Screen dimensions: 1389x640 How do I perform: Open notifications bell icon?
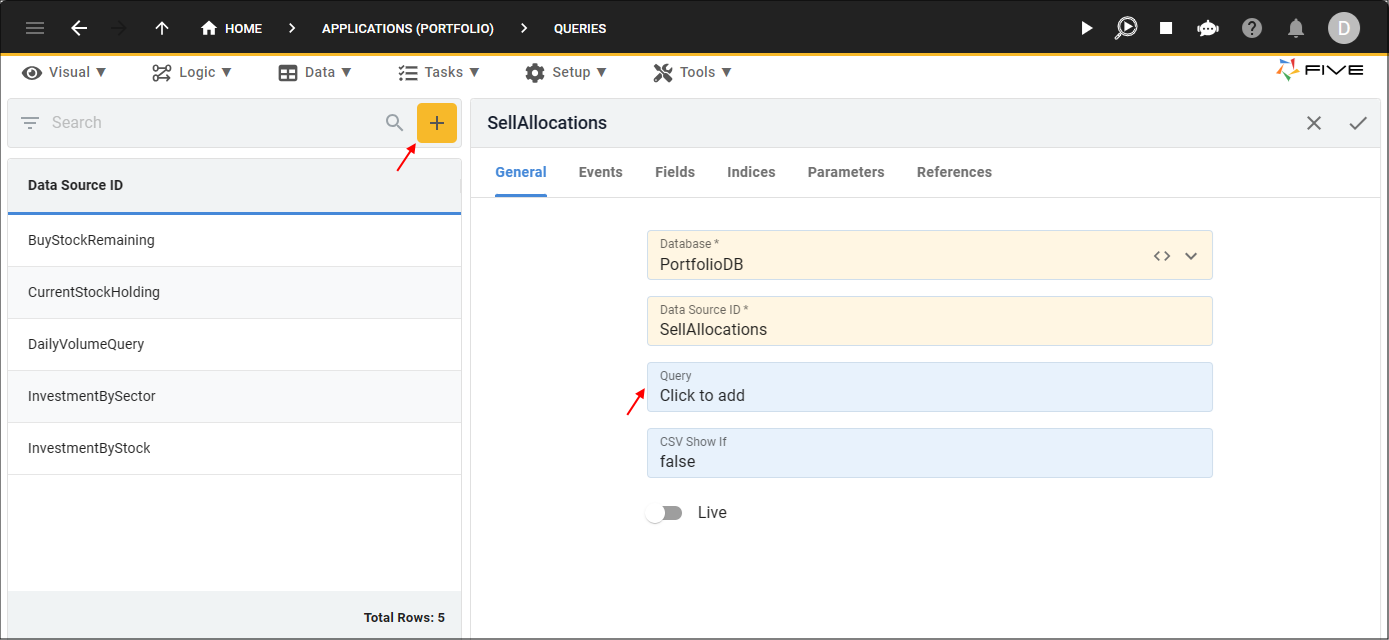[x=1296, y=28]
